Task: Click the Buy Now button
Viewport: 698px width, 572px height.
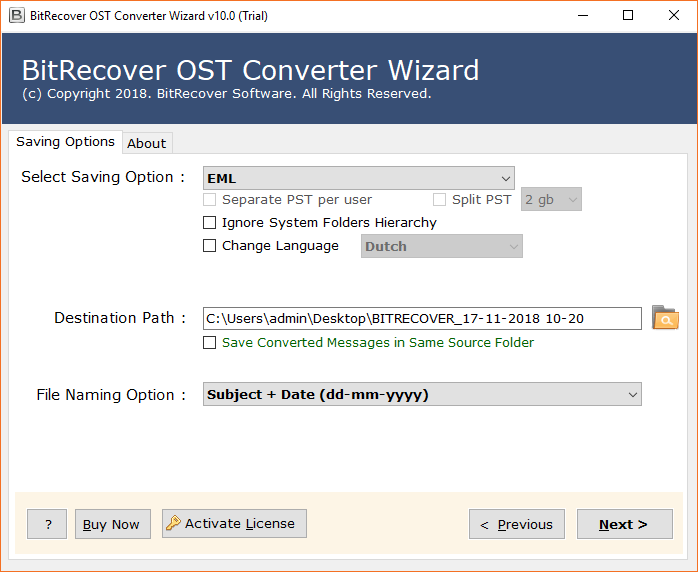Action: coord(113,524)
